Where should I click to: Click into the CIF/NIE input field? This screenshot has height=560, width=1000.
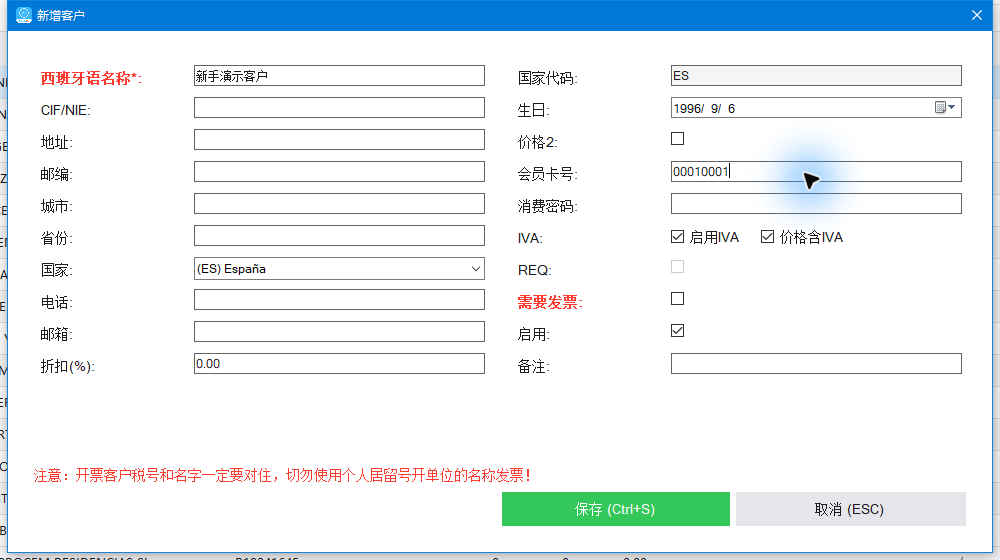click(339, 108)
